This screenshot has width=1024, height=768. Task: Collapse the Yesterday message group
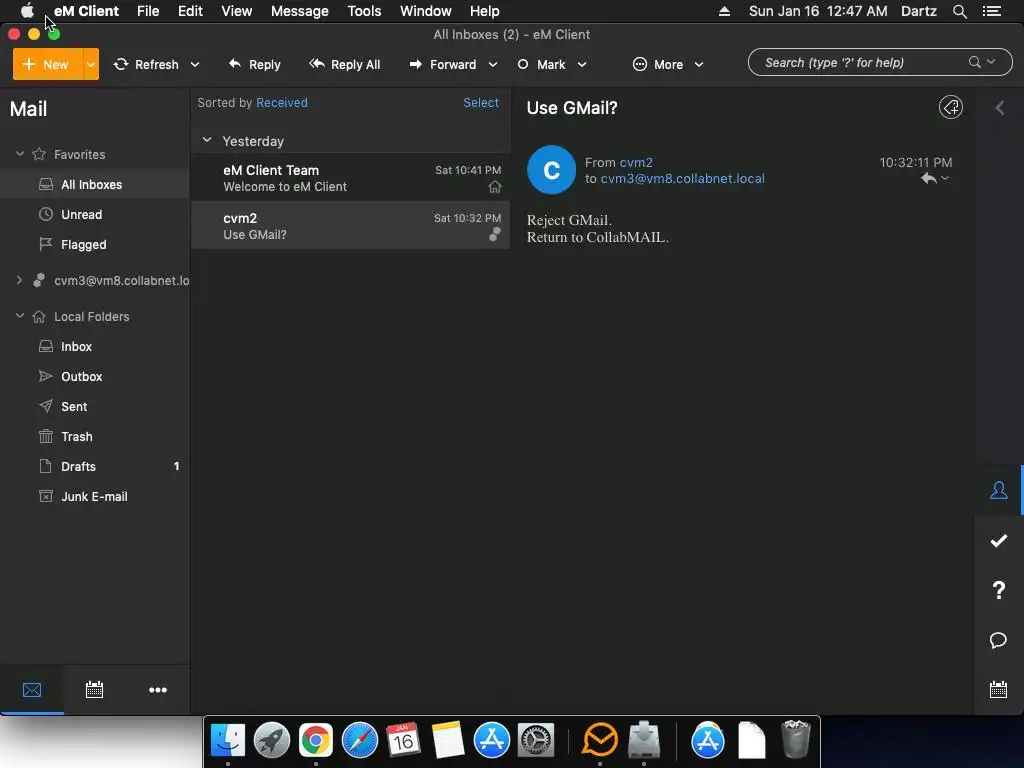(207, 140)
